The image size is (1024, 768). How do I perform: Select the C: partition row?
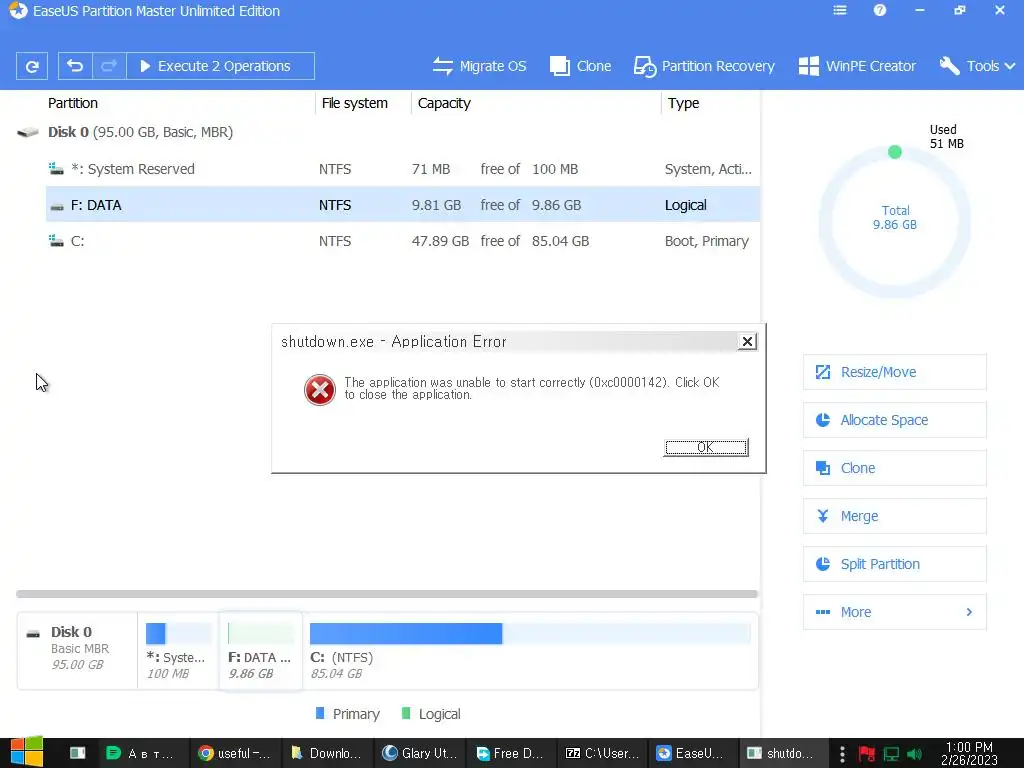pyautogui.click(x=402, y=241)
